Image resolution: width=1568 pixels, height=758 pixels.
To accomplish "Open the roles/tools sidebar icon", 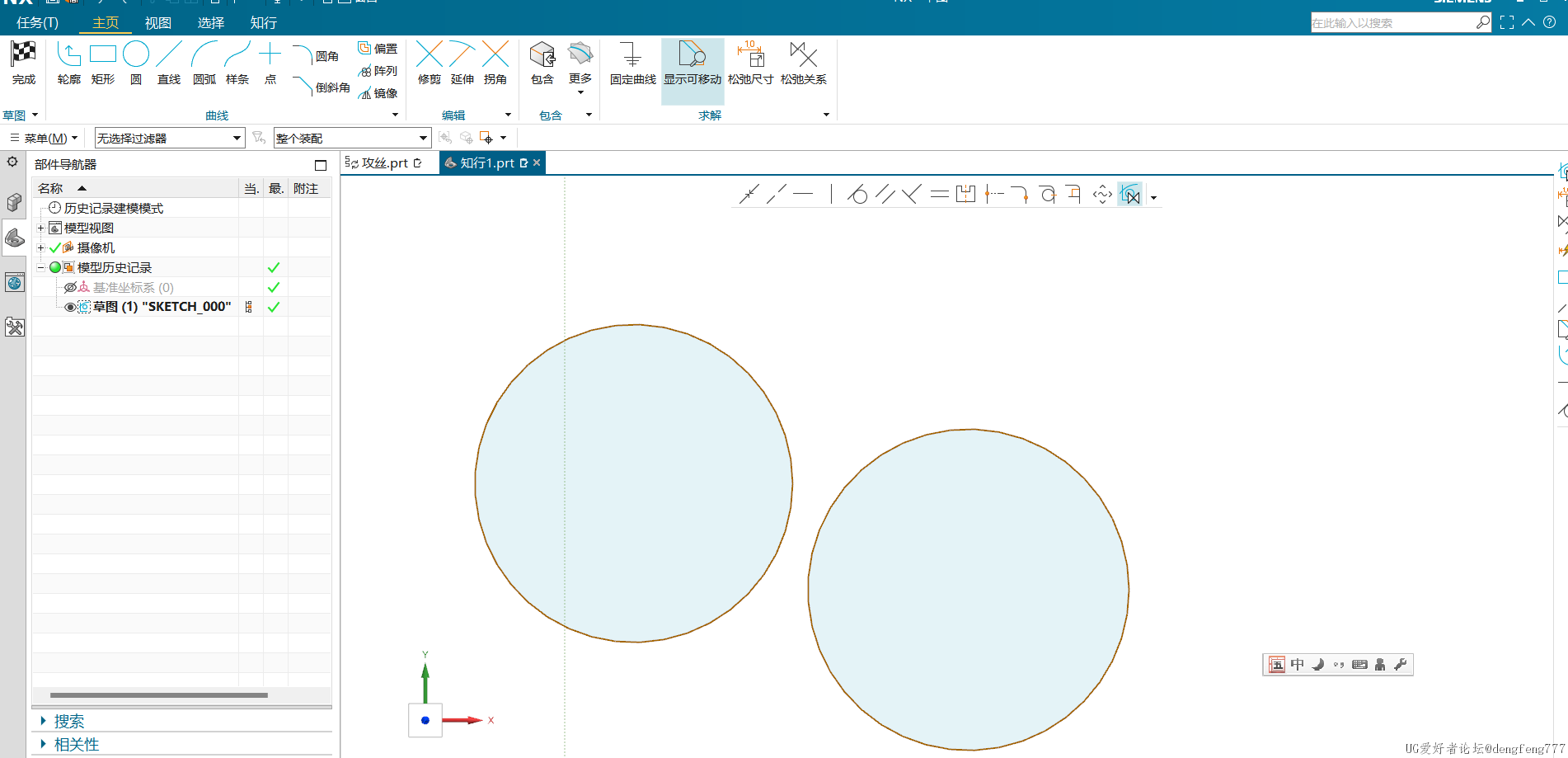I will coord(14,327).
